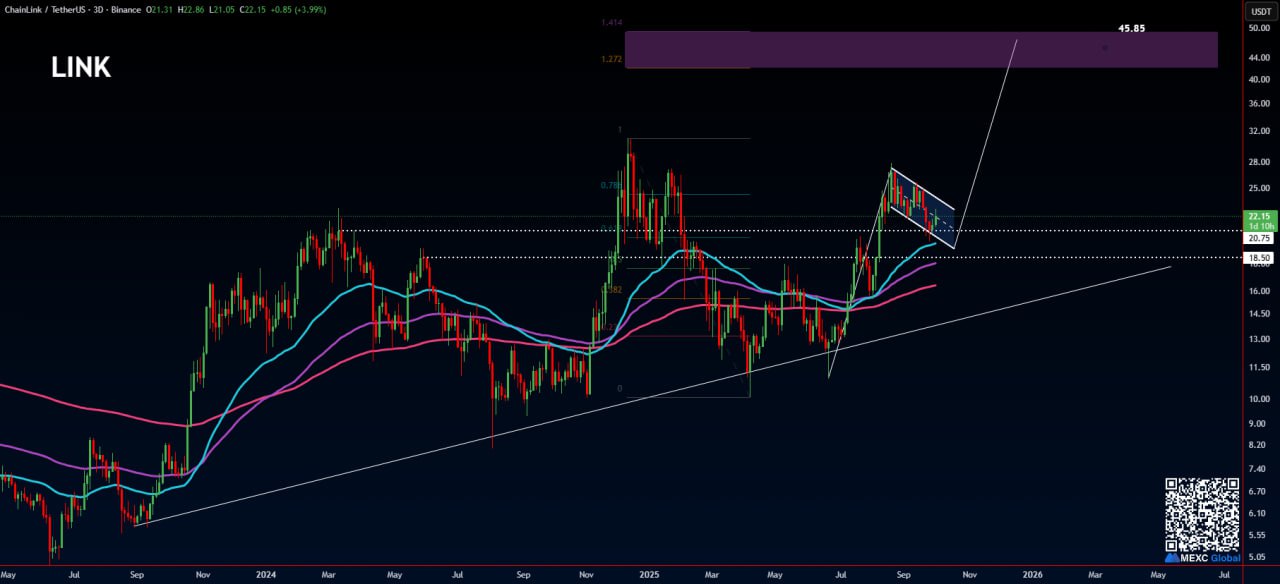The height and width of the screenshot is (584, 1280).
Task: Click the 18.50 price level label
Action: click(1257, 258)
